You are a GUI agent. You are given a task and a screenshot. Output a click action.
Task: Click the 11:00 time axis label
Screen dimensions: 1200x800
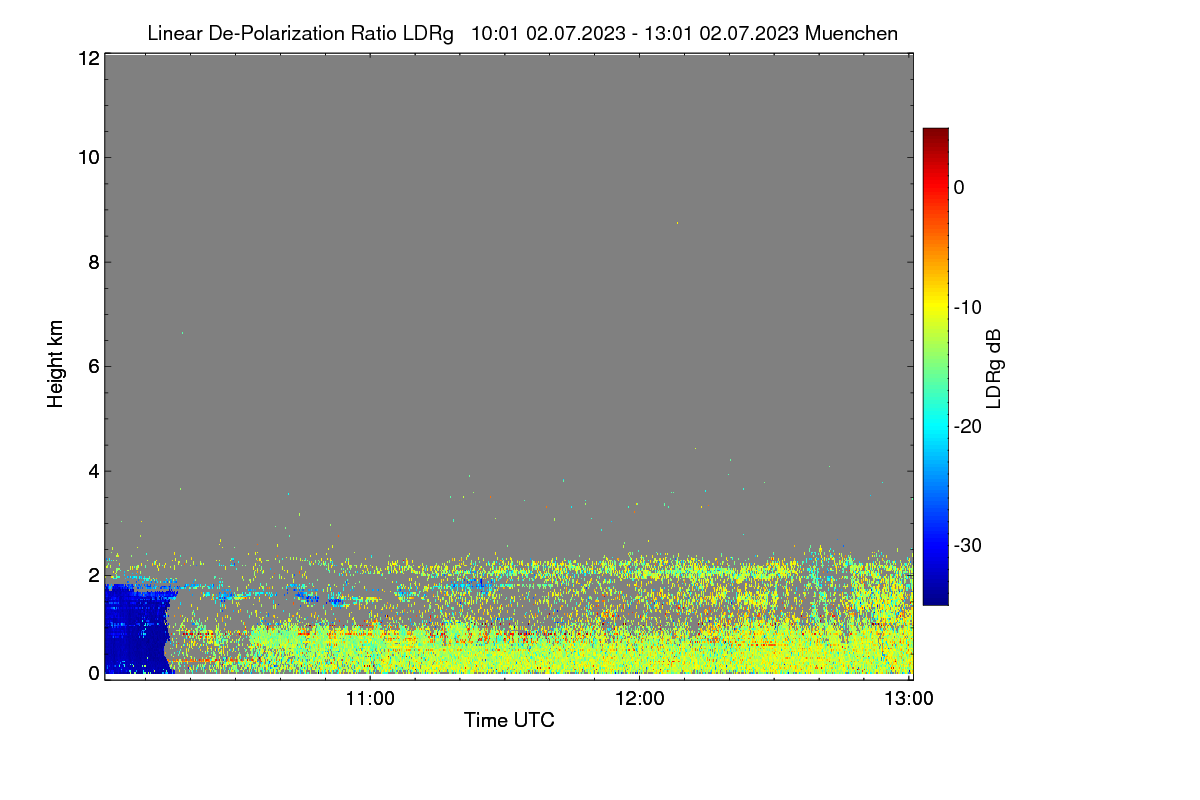370,699
